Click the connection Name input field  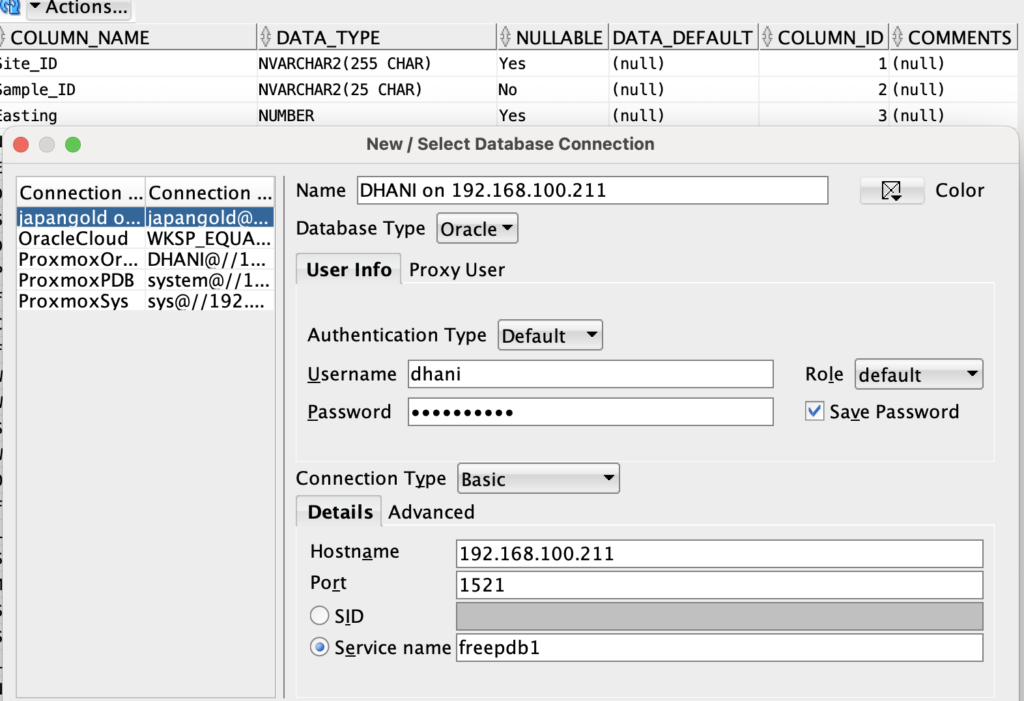click(x=592, y=190)
